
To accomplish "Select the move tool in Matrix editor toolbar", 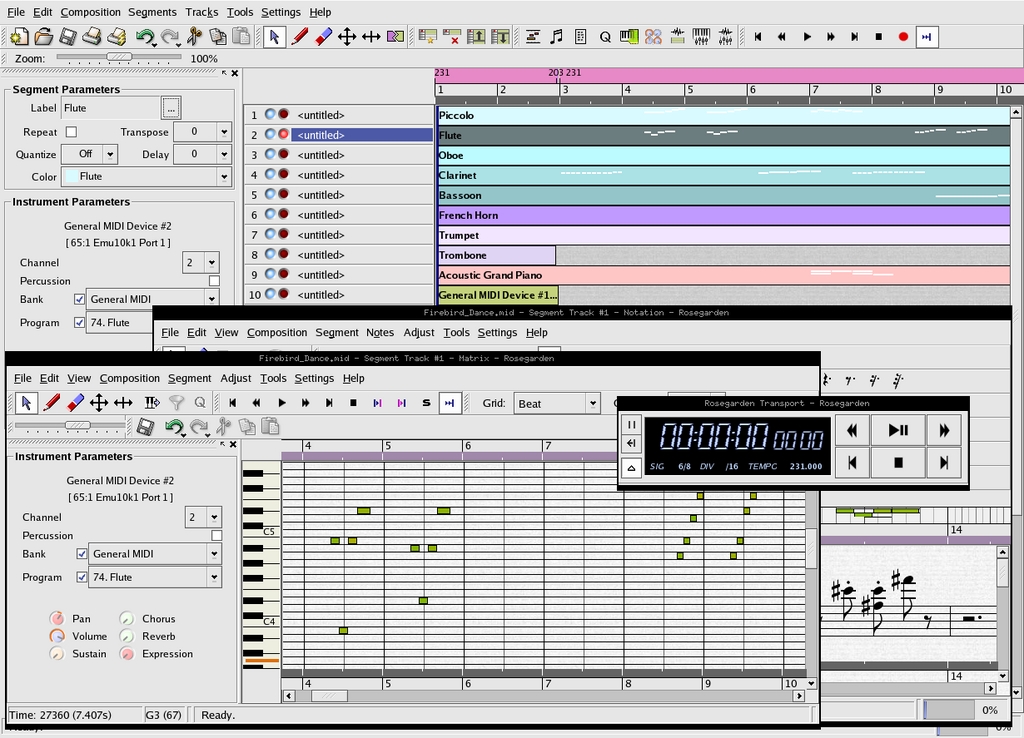I will pos(99,403).
